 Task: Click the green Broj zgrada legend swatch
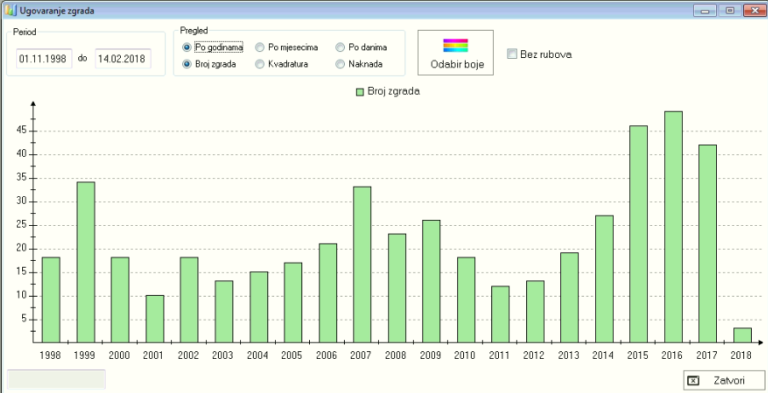pos(360,92)
